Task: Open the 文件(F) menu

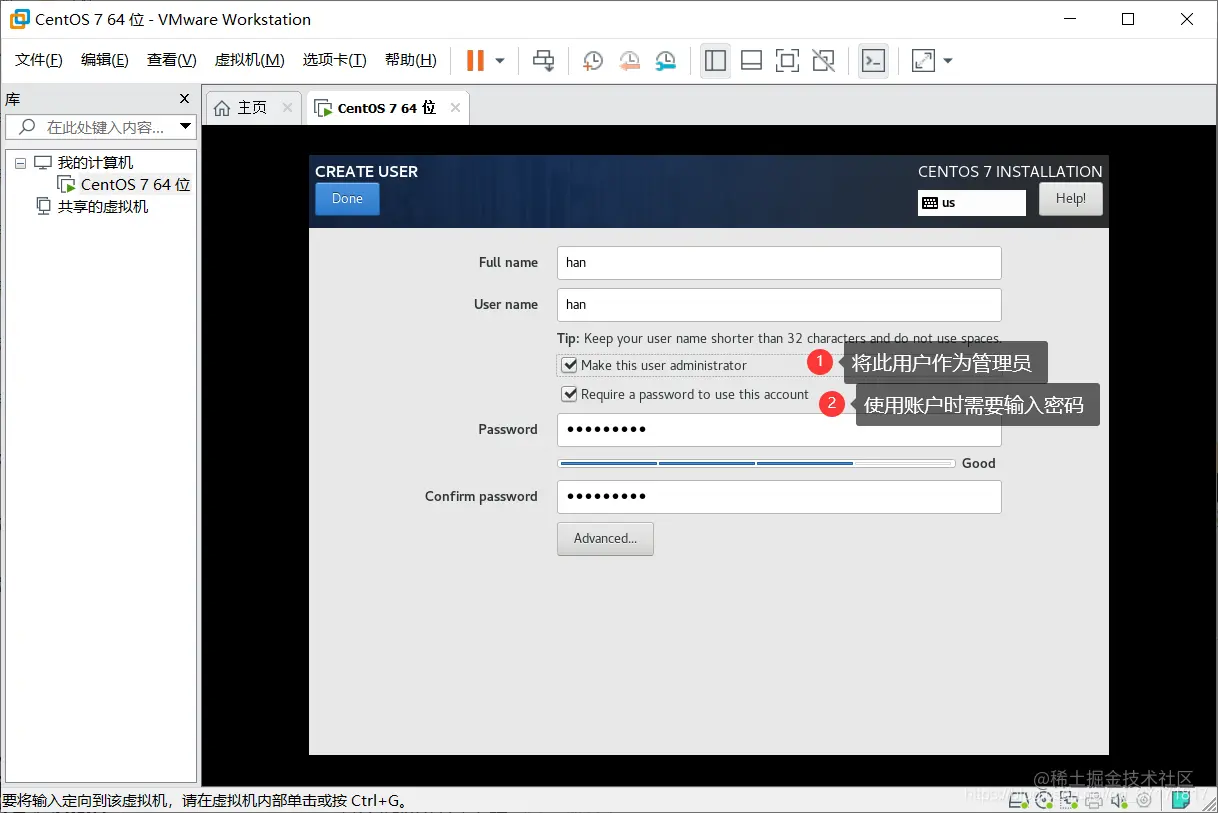Action: 39,60
